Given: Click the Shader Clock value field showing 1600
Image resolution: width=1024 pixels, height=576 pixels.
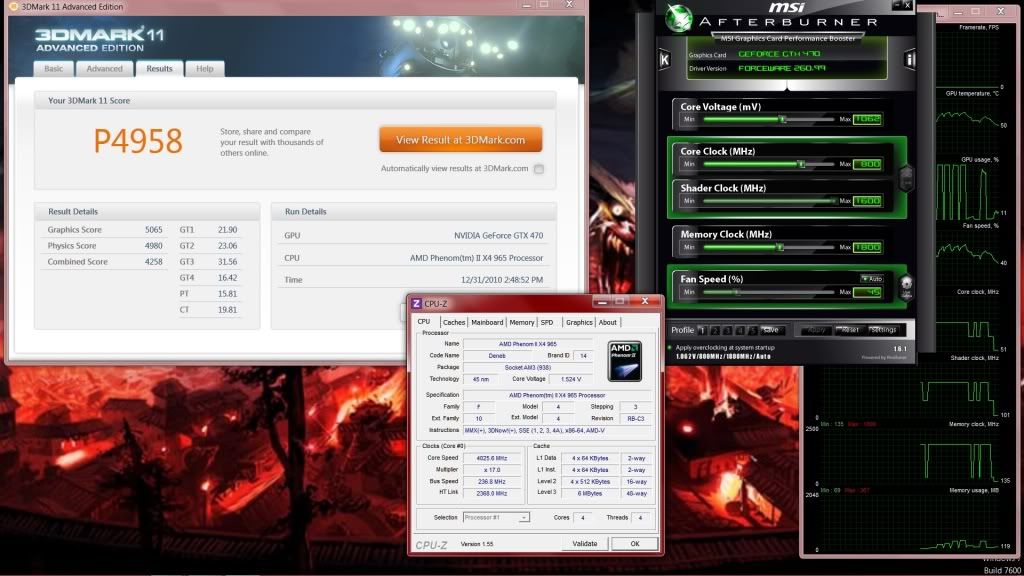Looking at the screenshot, I should click(867, 201).
